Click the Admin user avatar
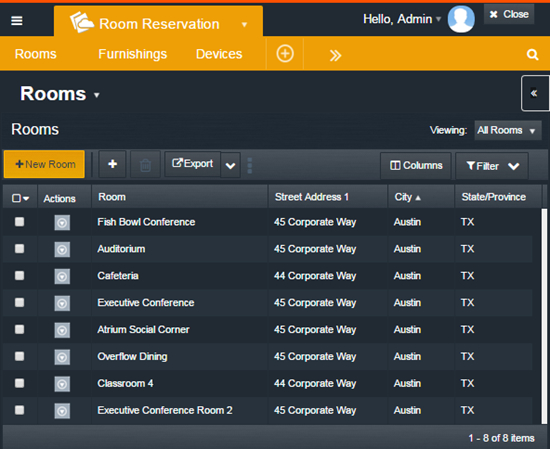 tap(461, 19)
